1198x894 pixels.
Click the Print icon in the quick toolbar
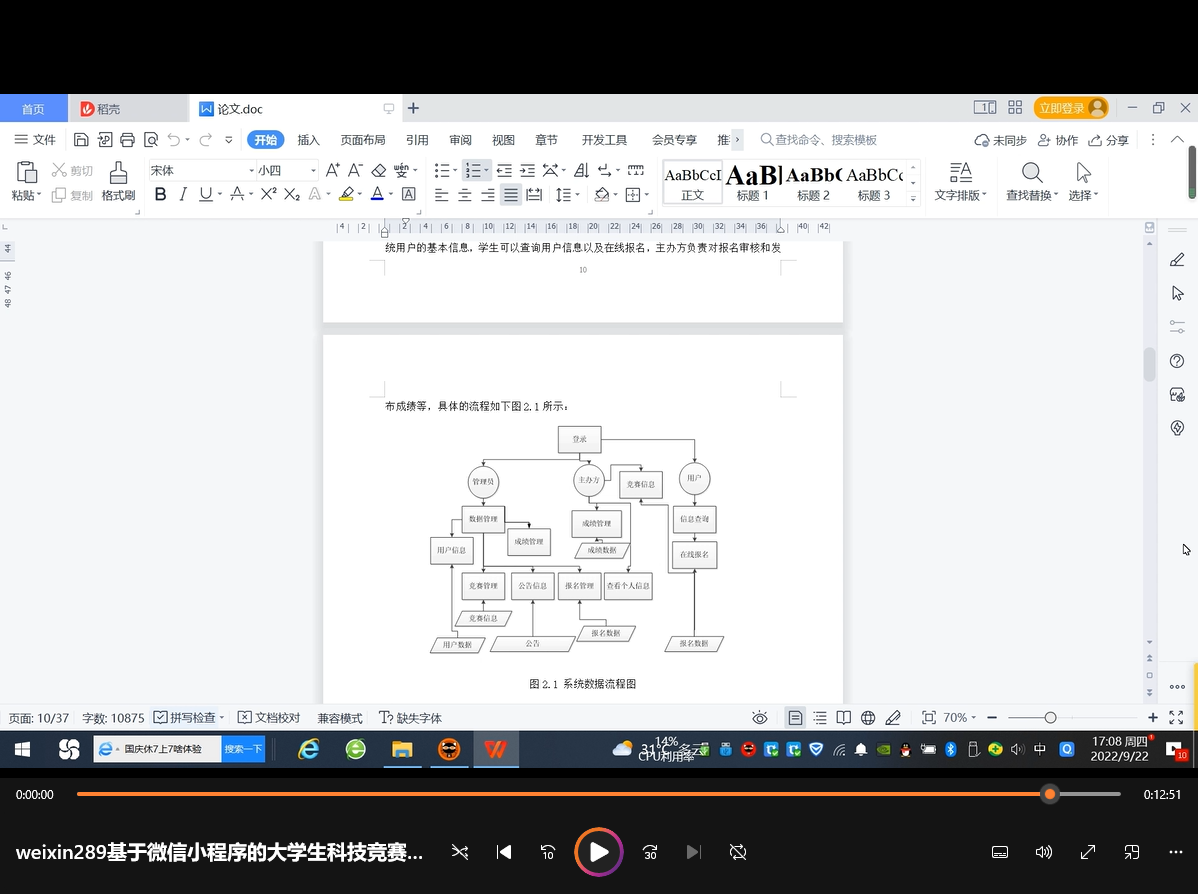[x=128, y=140]
